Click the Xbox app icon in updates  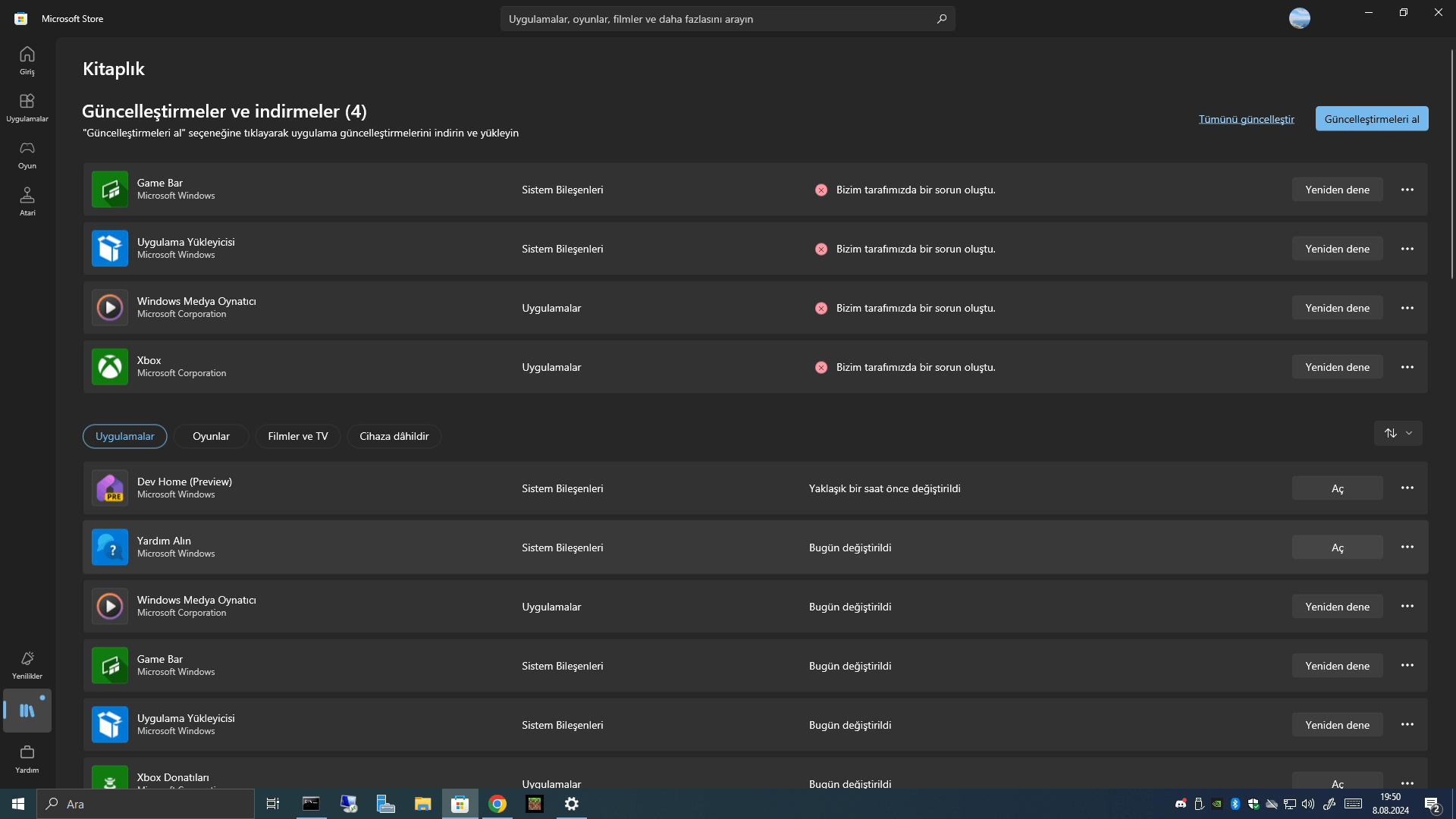(x=110, y=367)
